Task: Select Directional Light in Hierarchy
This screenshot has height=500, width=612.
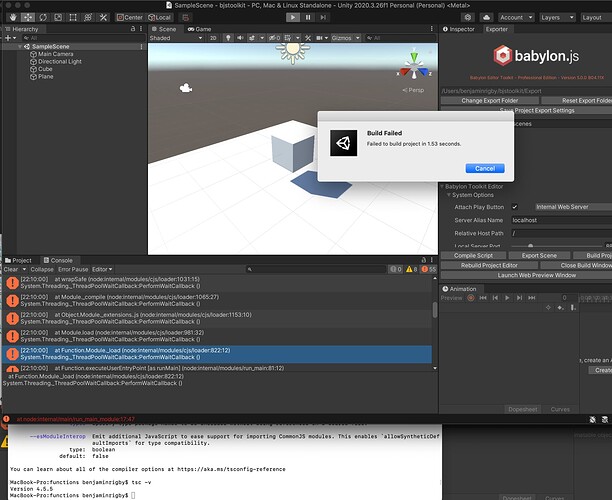Action: point(60,61)
